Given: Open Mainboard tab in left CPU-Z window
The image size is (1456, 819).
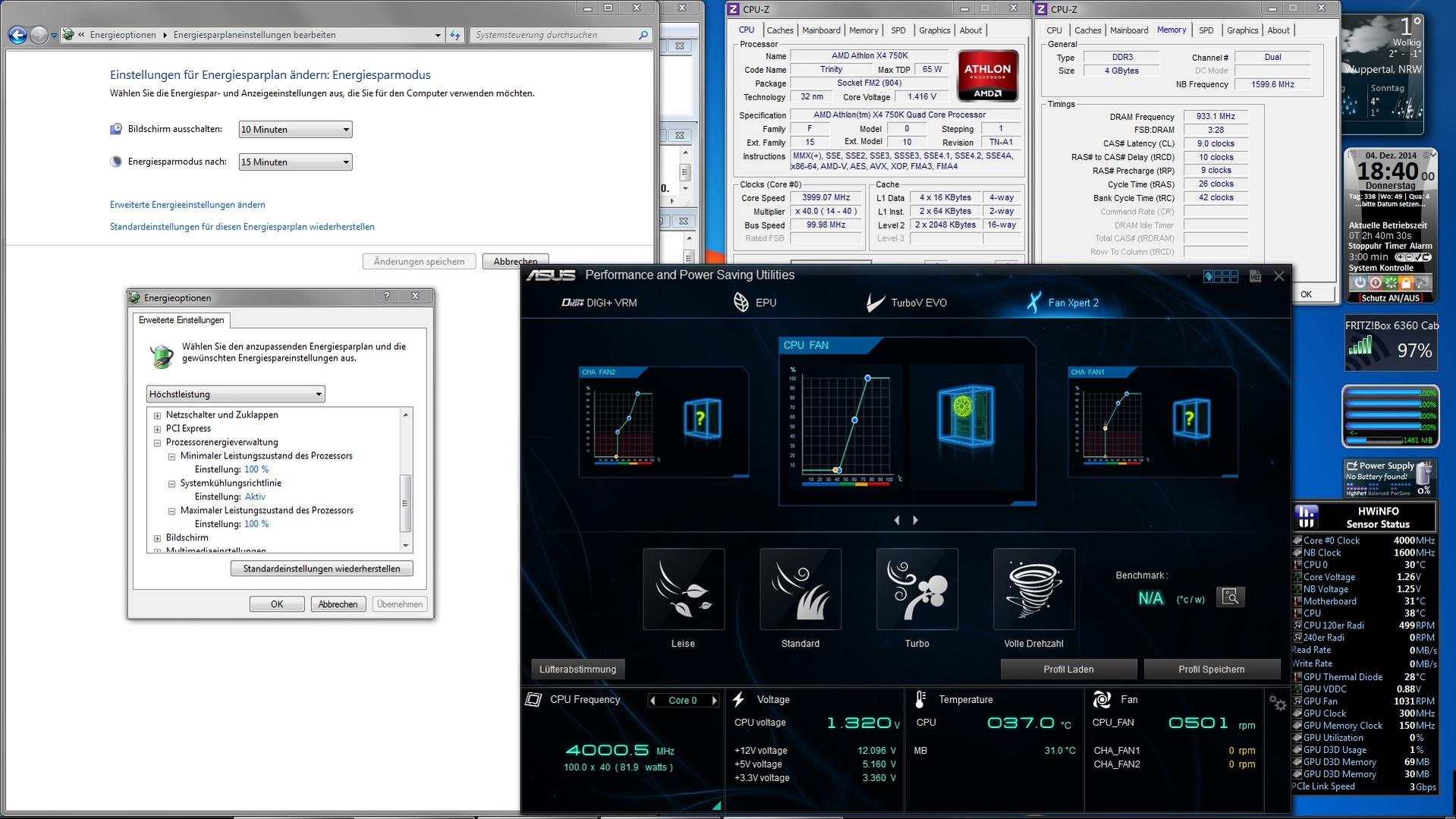Looking at the screenshot, I should coord(821,30).
